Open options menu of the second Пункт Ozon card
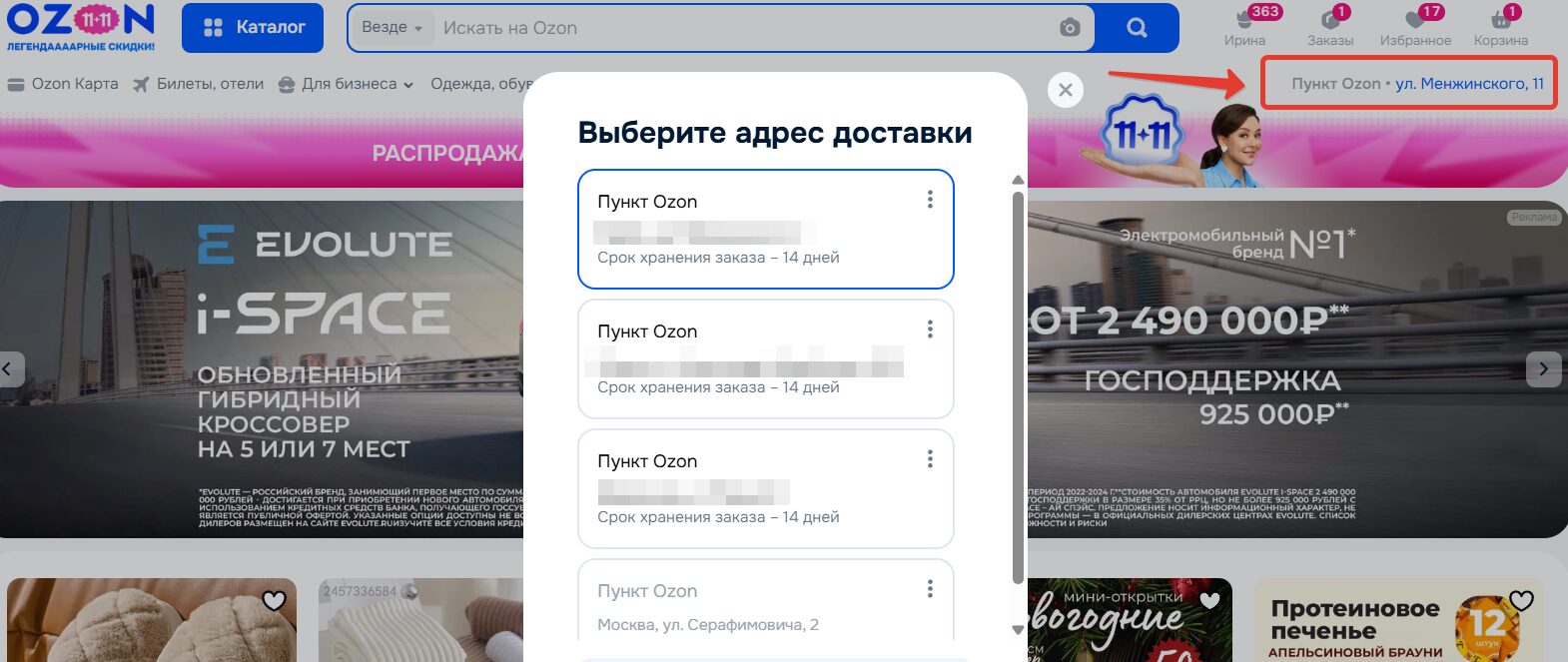Screen dimensions: 1568x662 (x=930, y=330)
